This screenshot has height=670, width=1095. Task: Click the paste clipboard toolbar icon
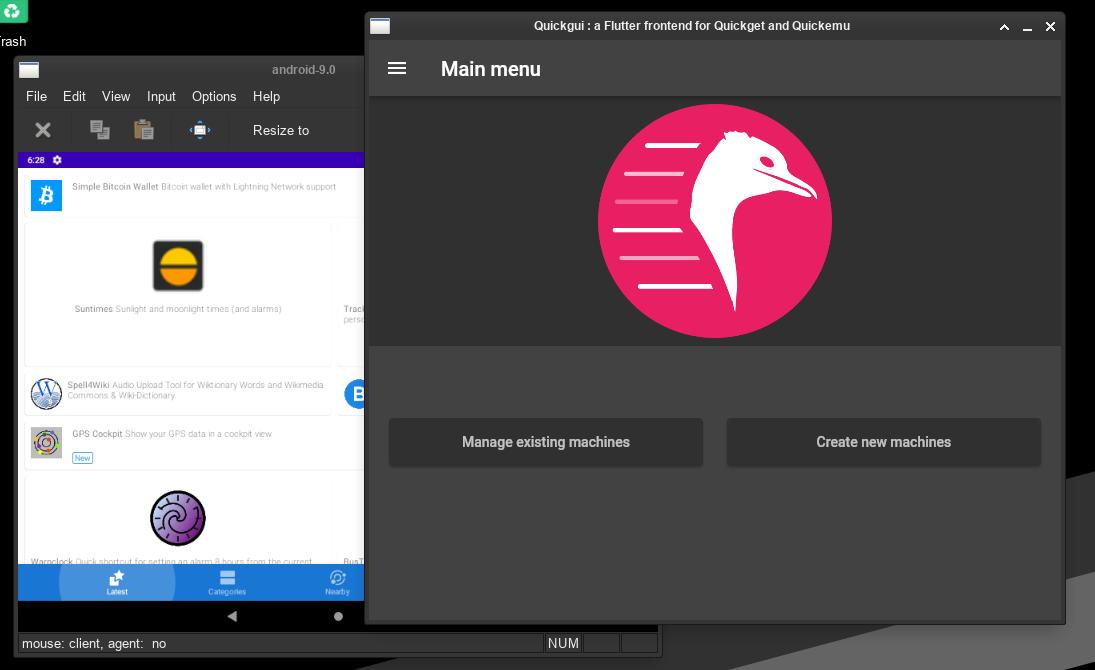144,130
